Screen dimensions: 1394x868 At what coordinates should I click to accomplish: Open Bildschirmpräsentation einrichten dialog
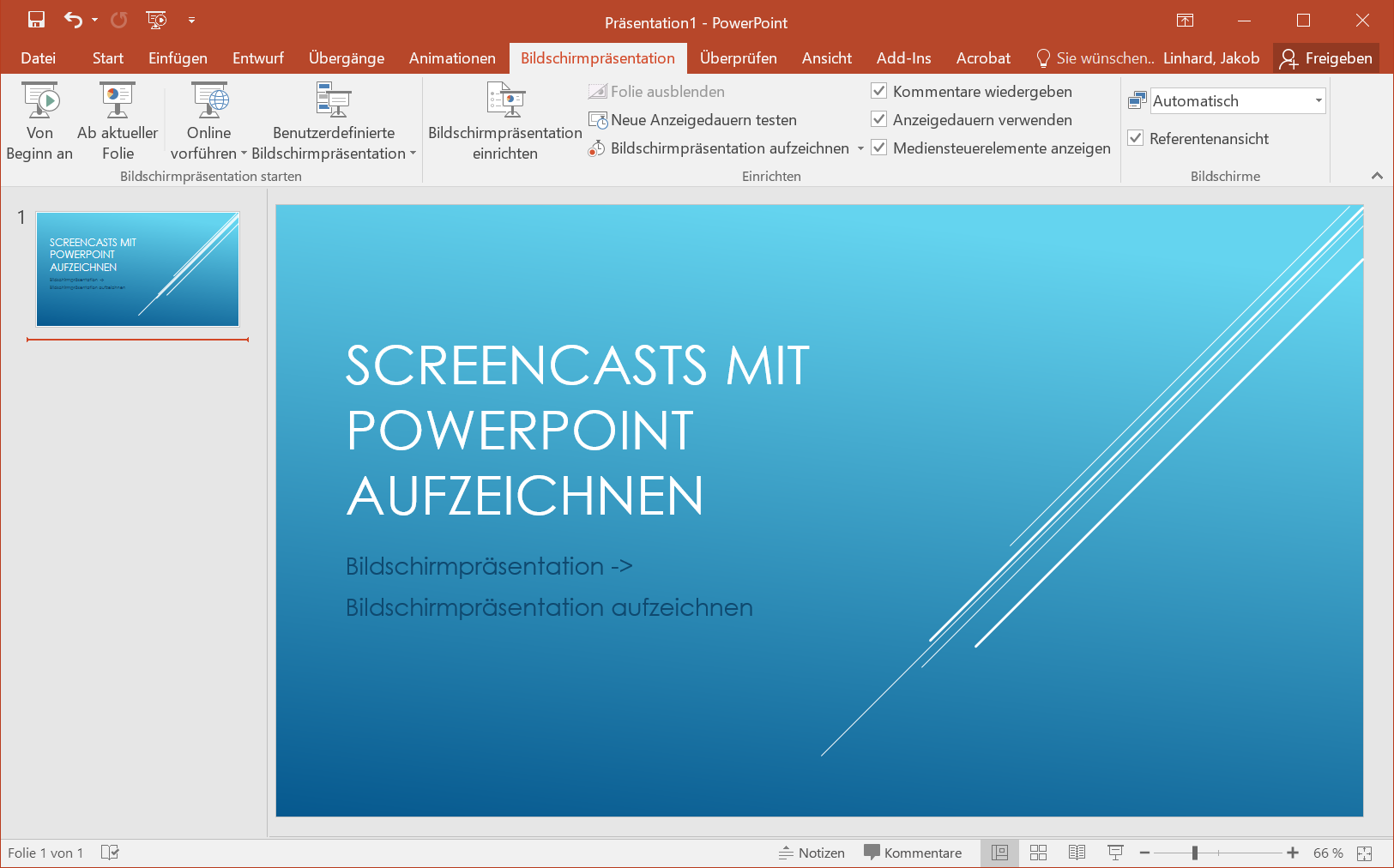(505, 122)
